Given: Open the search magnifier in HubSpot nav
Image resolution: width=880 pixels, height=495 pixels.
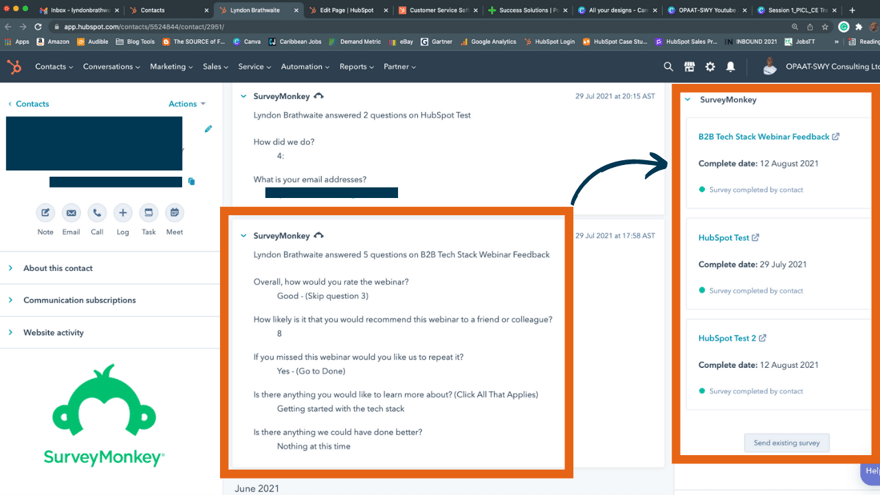Looking at the screenshot, I should coord(668,67).
